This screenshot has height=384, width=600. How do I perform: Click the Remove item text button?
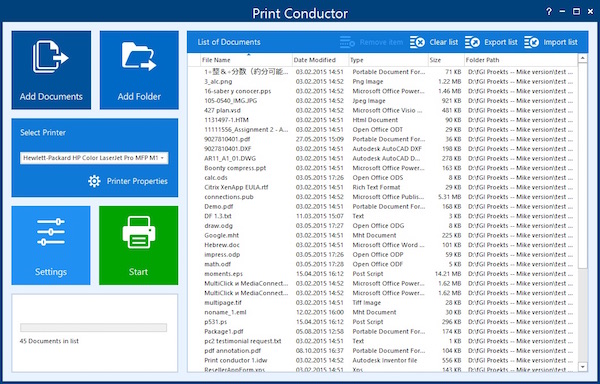(381, 42)
